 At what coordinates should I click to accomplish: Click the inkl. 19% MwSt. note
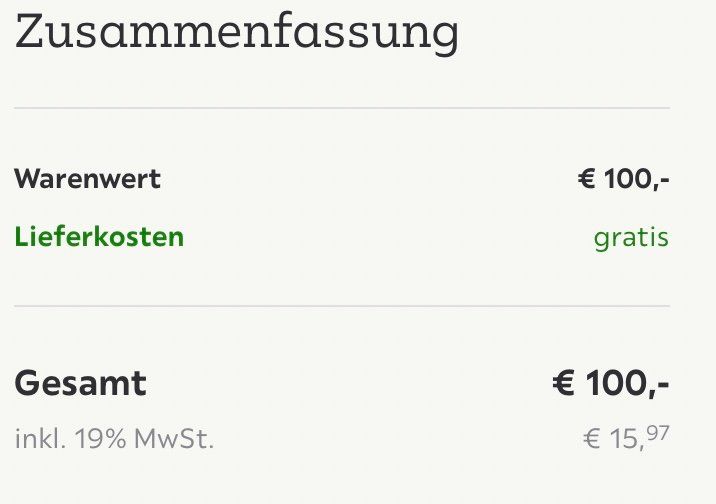click(114, 439)
